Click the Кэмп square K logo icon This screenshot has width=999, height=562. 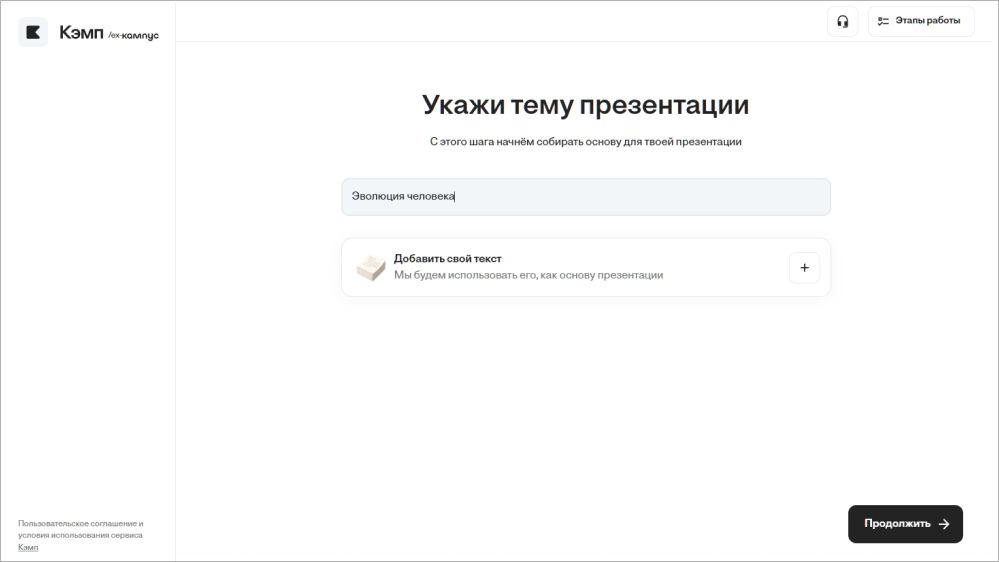(33, 32)
